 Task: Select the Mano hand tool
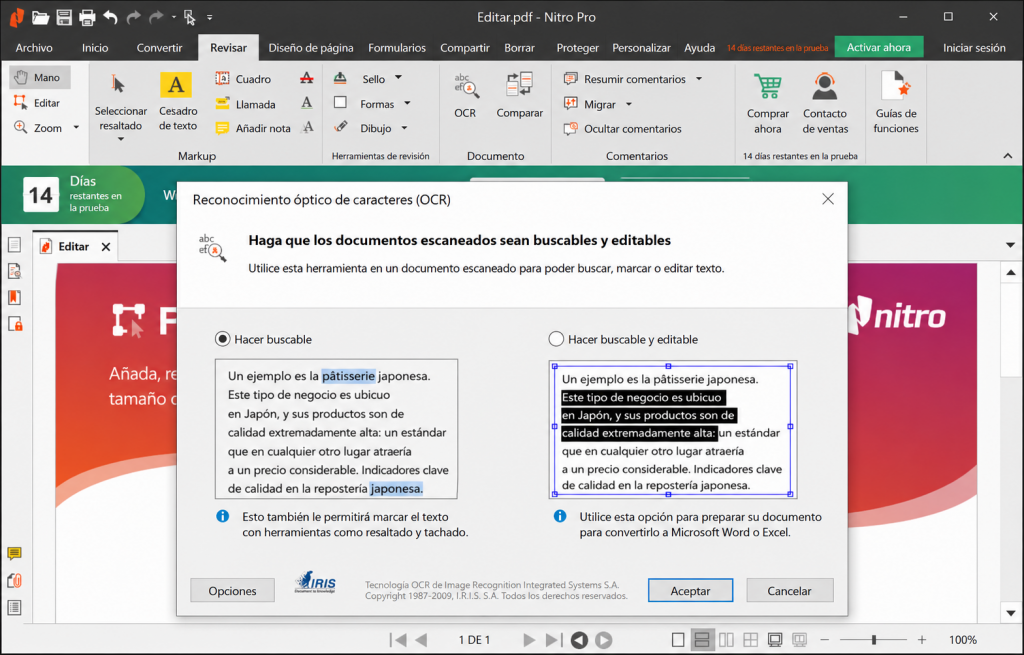tap(39, 77)
